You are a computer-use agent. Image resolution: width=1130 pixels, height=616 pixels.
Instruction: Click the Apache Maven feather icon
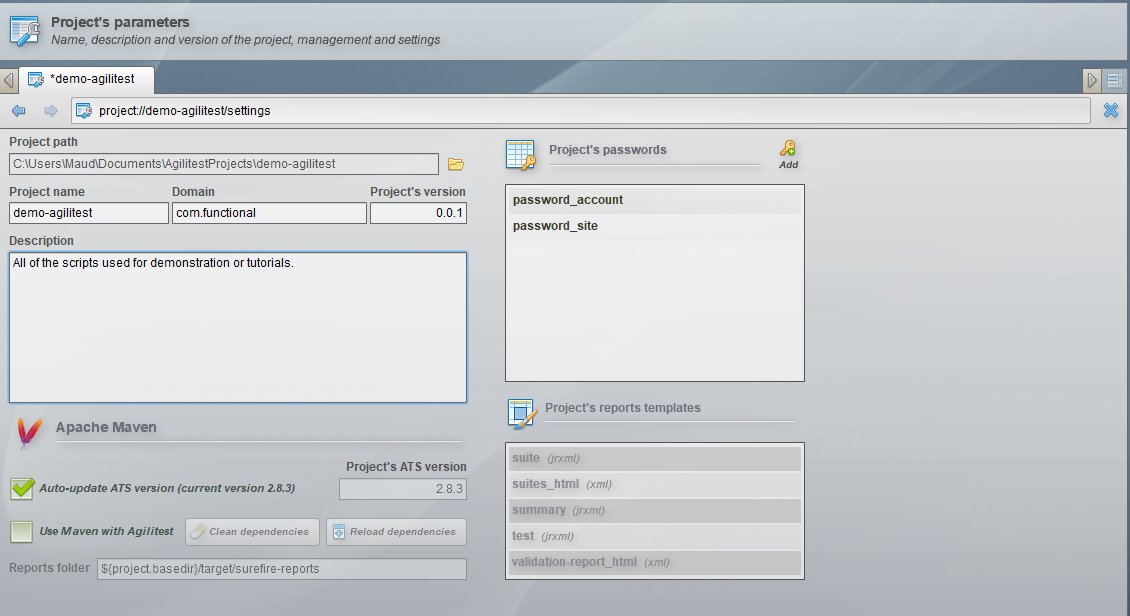(x=29, y=433)
